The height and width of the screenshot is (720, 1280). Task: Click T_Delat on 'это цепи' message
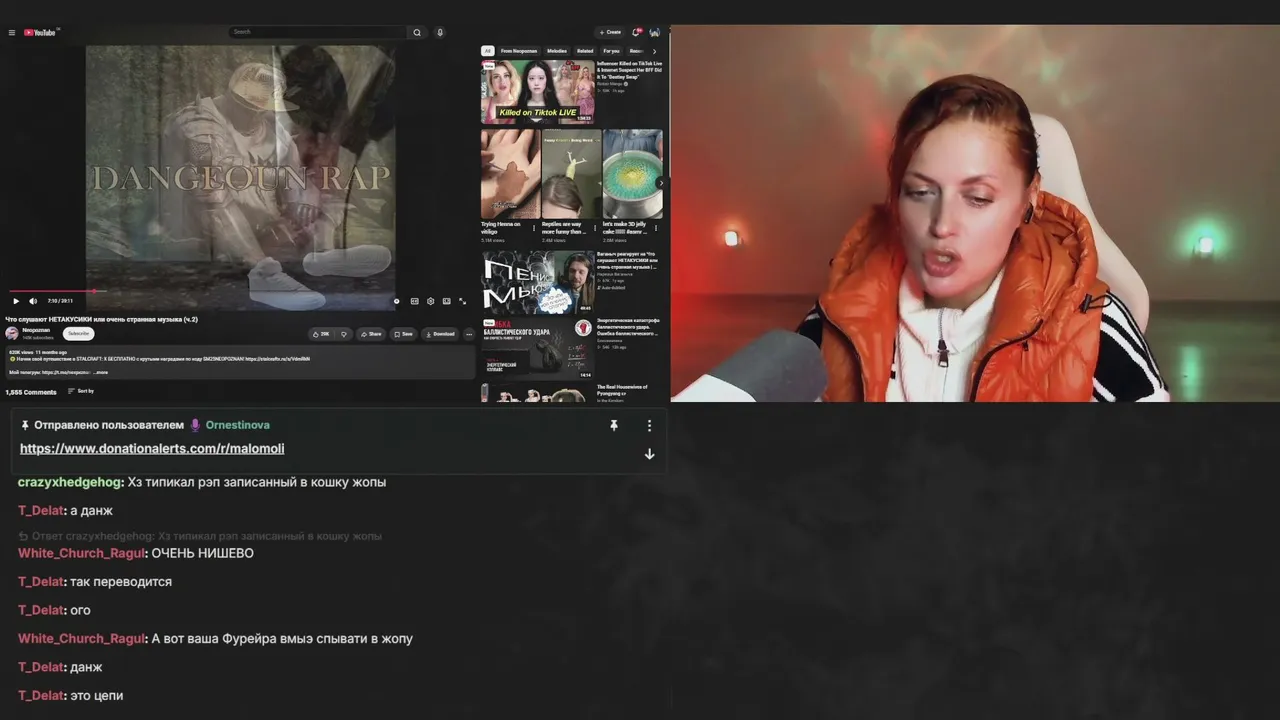[x=41, y=695]
